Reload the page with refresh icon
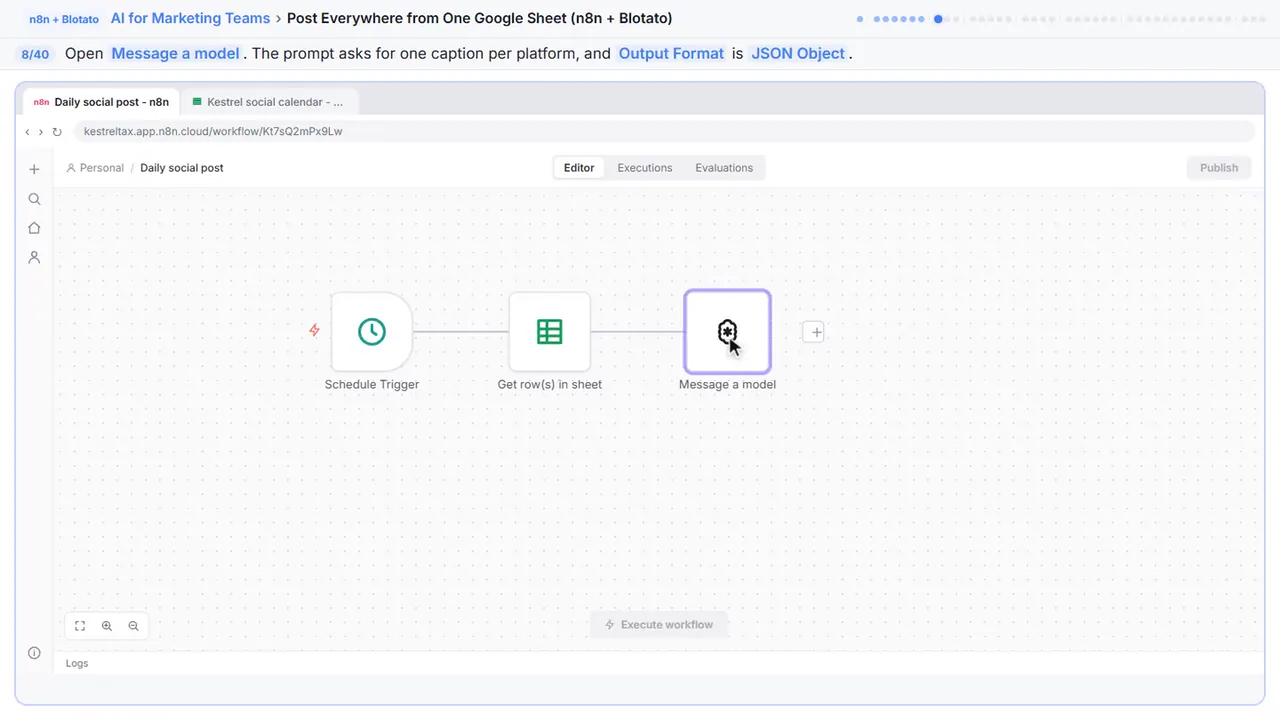This screenshot has width=1280, height=720. point(57,132)
